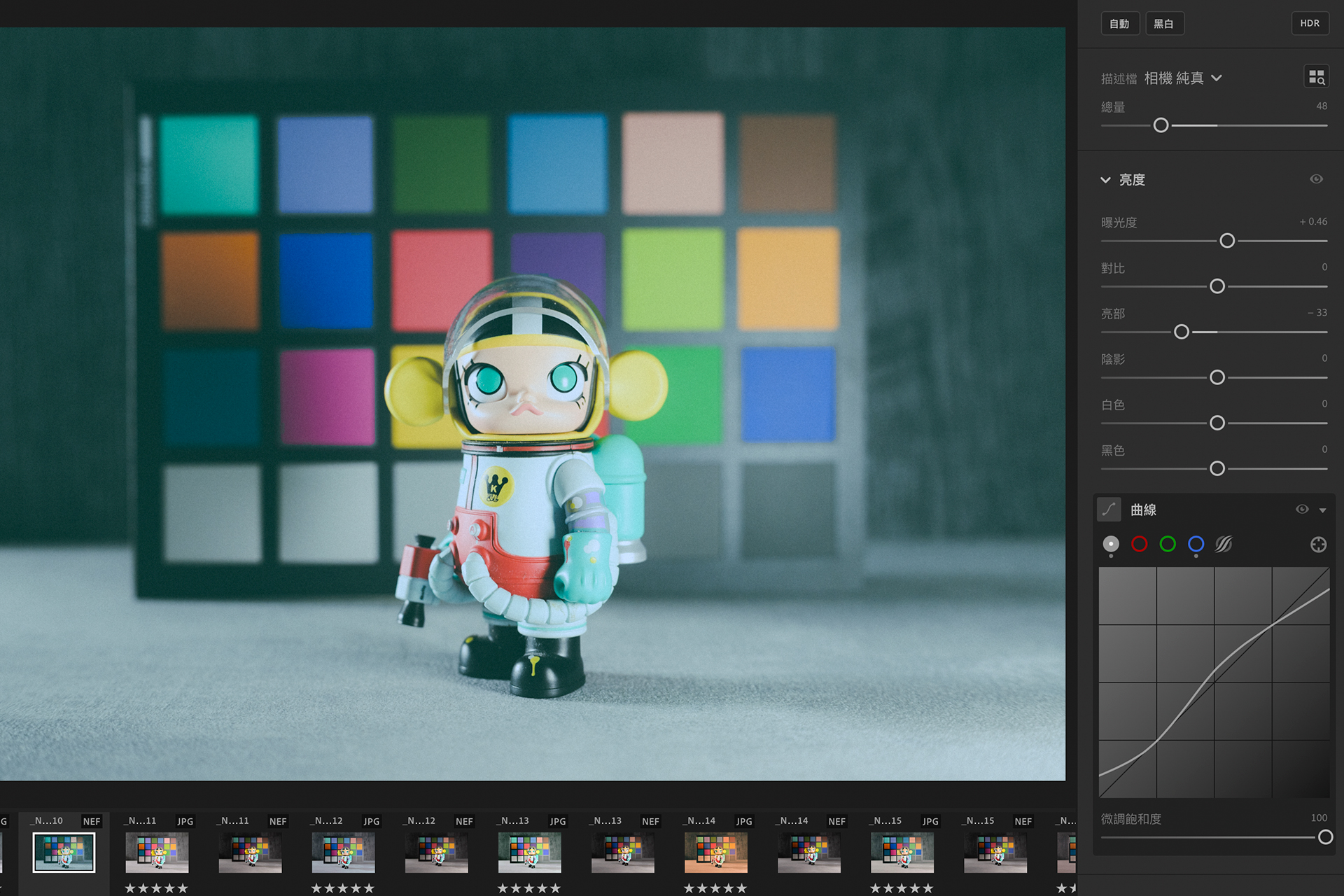The height and width of the screenshot is (896, 1344).
Task: Select the blue channel curve circle
Action: pos(1196,544)
